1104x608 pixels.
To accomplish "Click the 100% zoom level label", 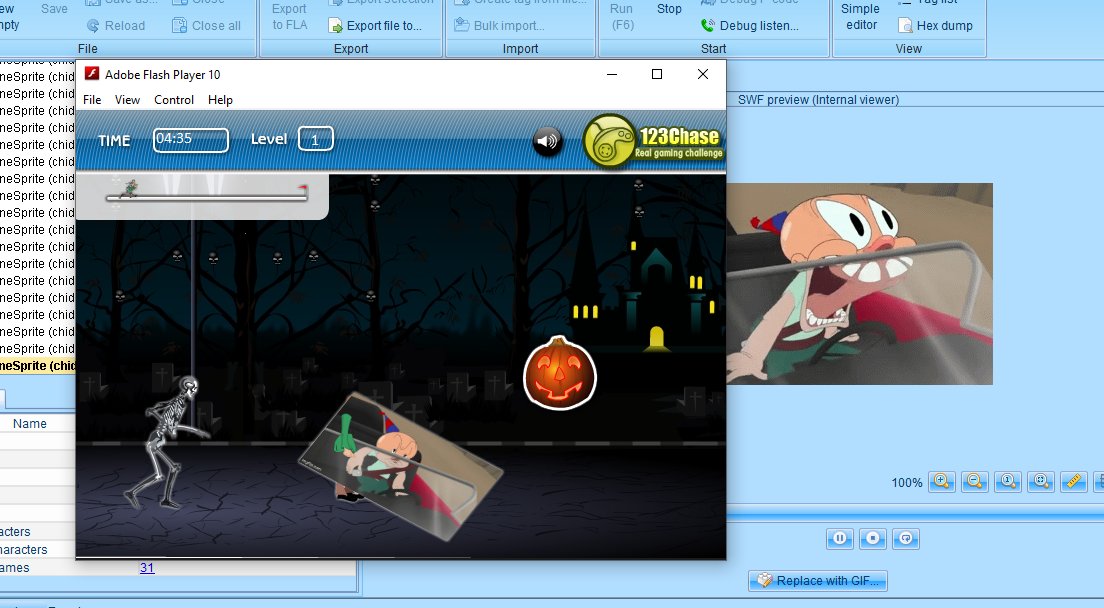I will point(907,483).
